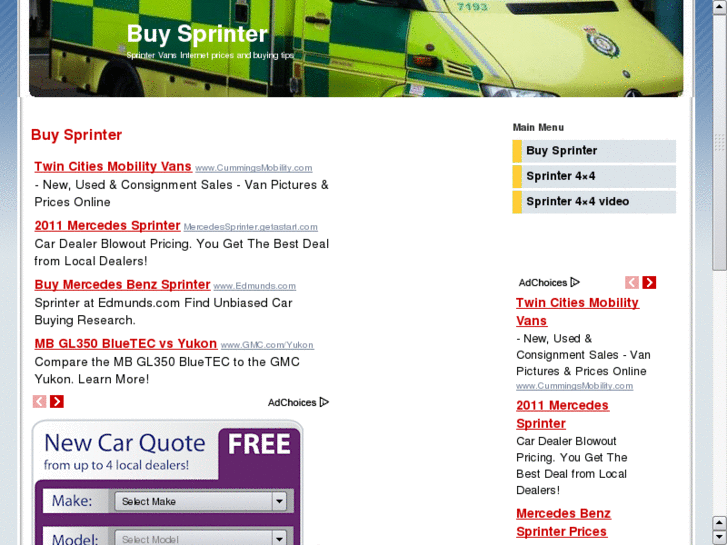Image resolution: width=727 pixels, height=545 pixels.
Task: Open Buy Sprinter in Main Menu
Action: (x=594, y=151)
